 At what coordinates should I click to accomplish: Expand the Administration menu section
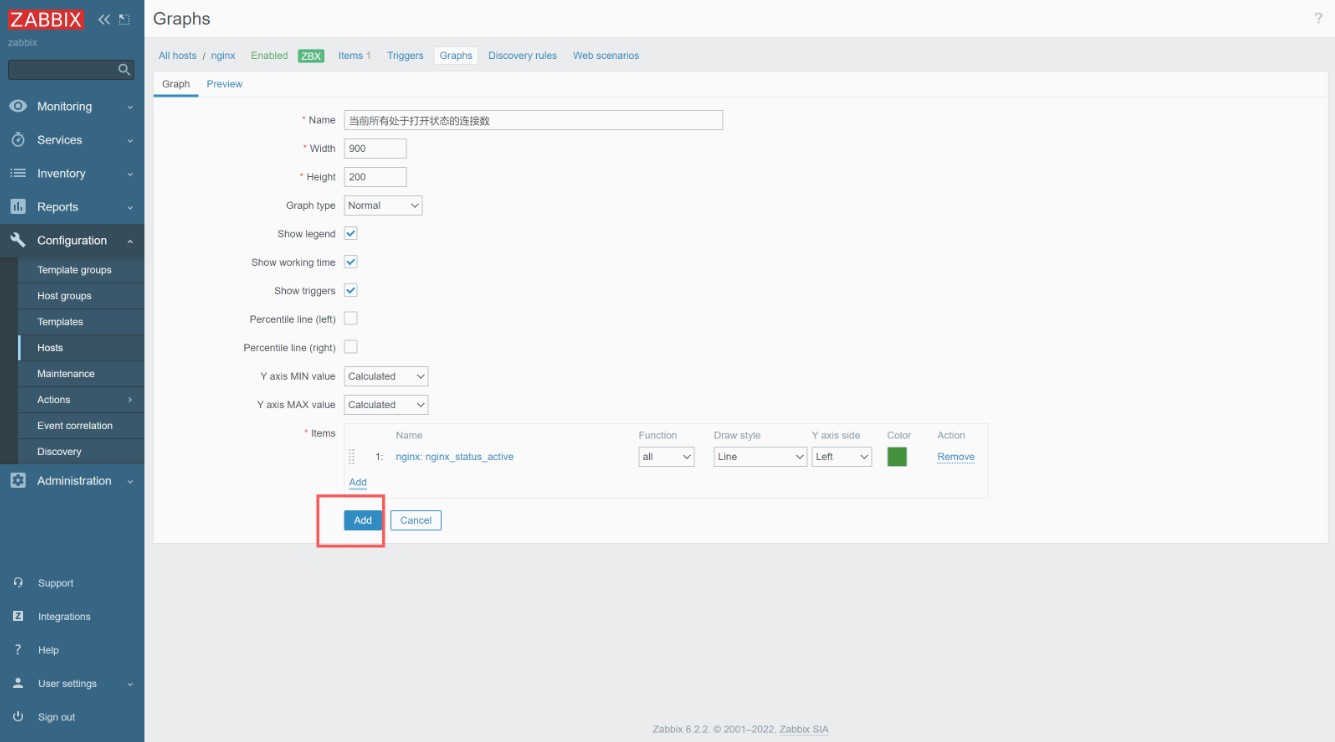click(x=130, y=481)
